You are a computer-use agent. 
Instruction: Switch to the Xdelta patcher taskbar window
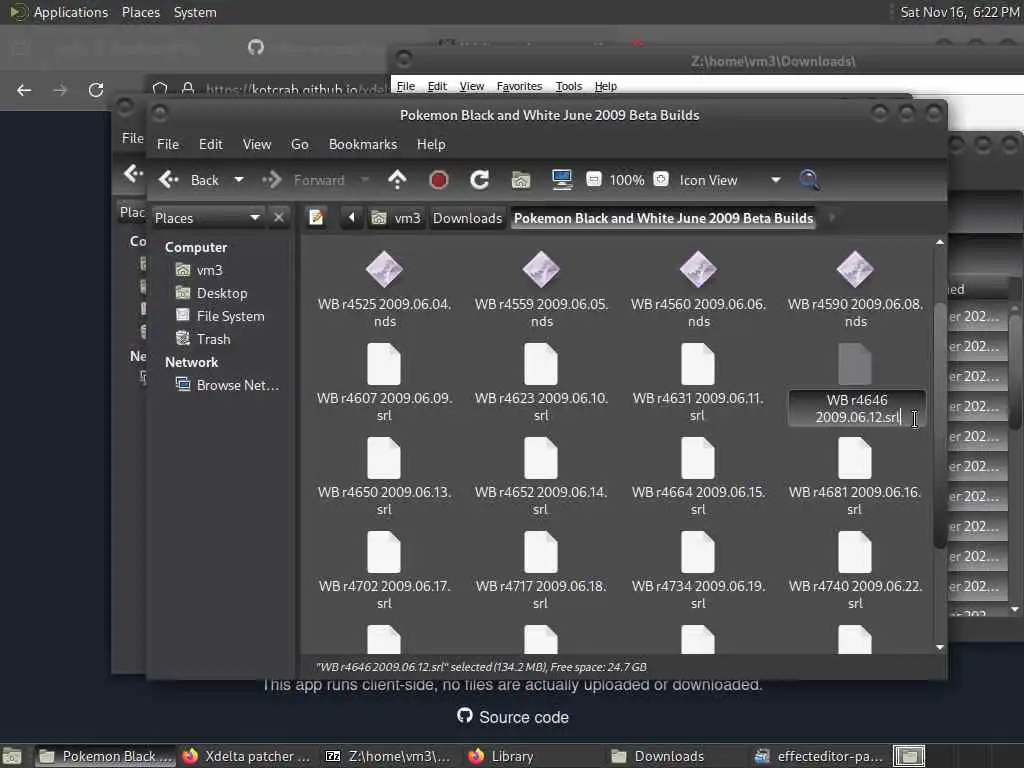pos(247,756)
